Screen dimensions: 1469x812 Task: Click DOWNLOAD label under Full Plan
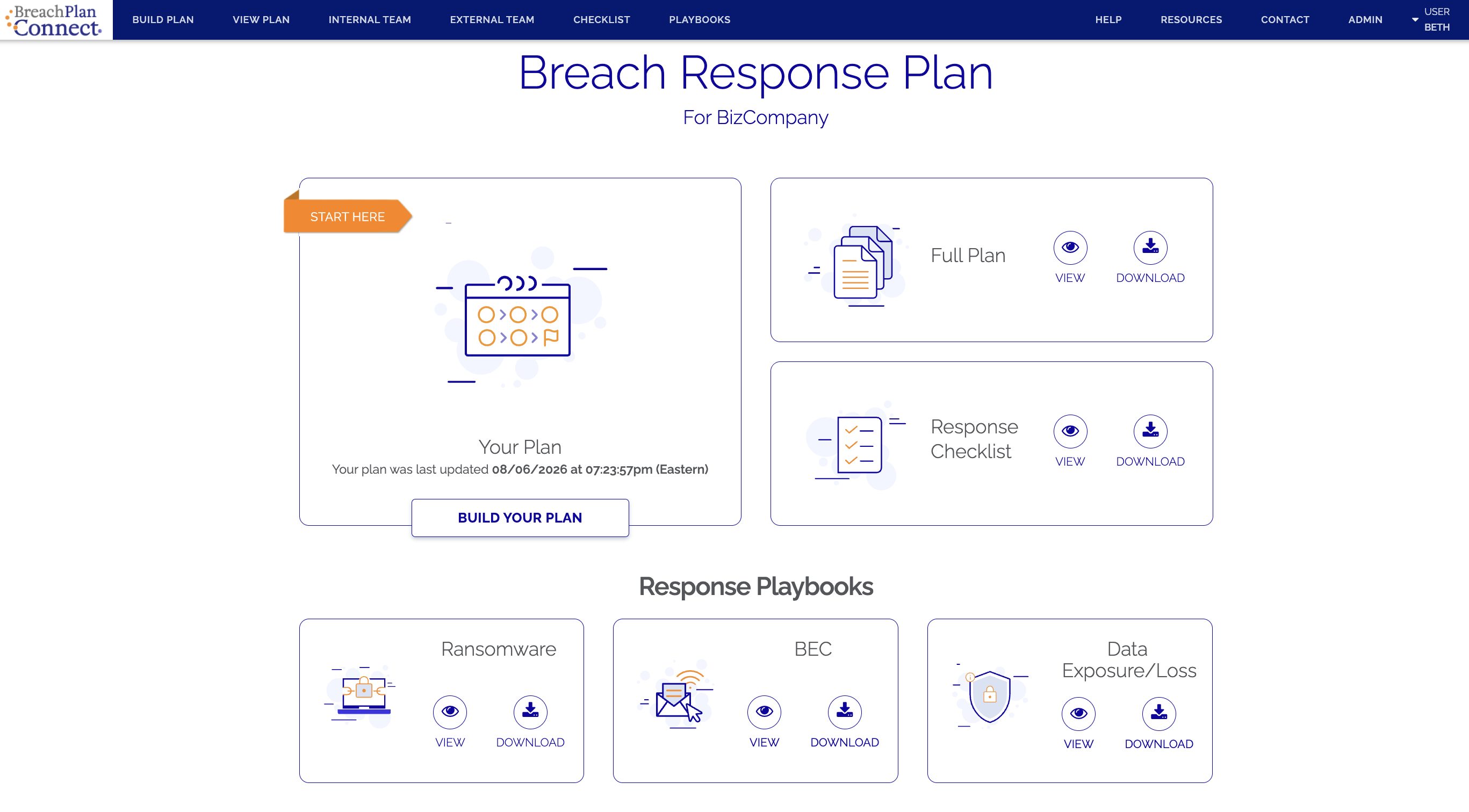click(1150, 278)
